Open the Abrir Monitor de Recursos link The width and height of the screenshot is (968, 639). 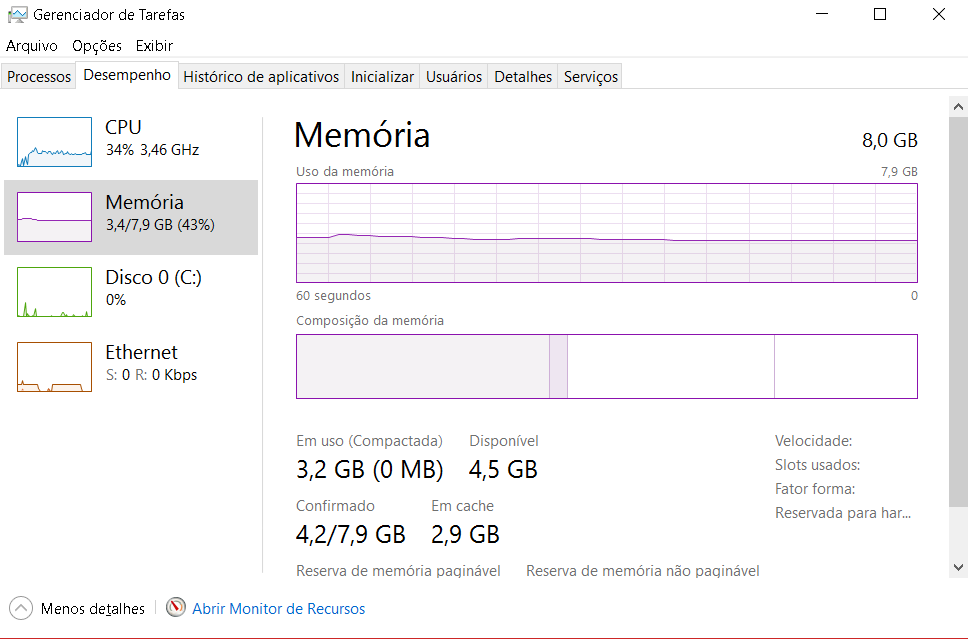pyautogui.click(x=278, y=609)
